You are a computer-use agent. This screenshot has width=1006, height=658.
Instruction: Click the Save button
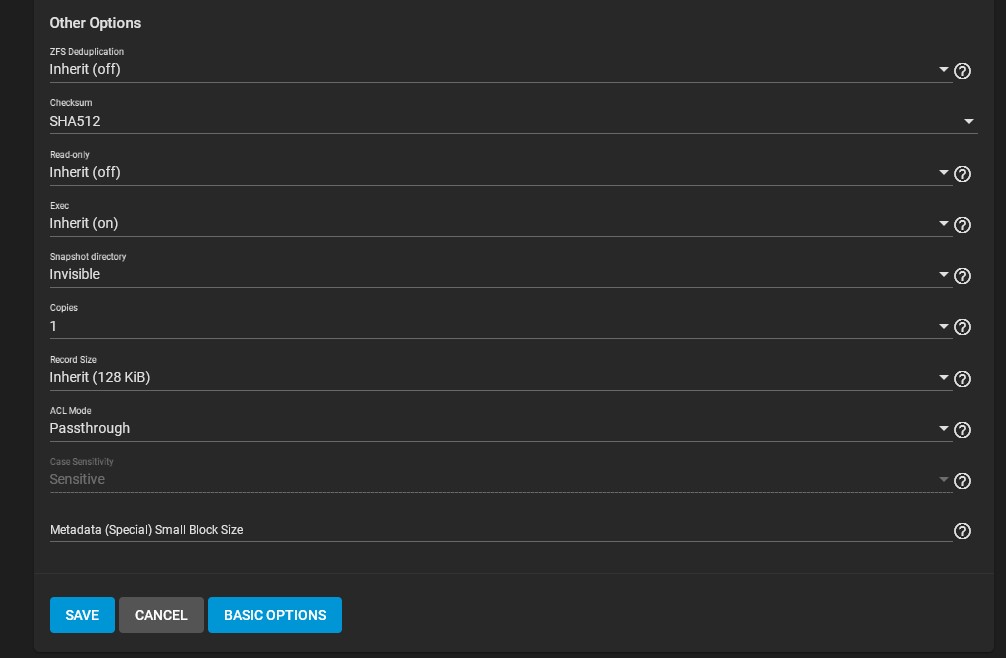click(82, 615)
